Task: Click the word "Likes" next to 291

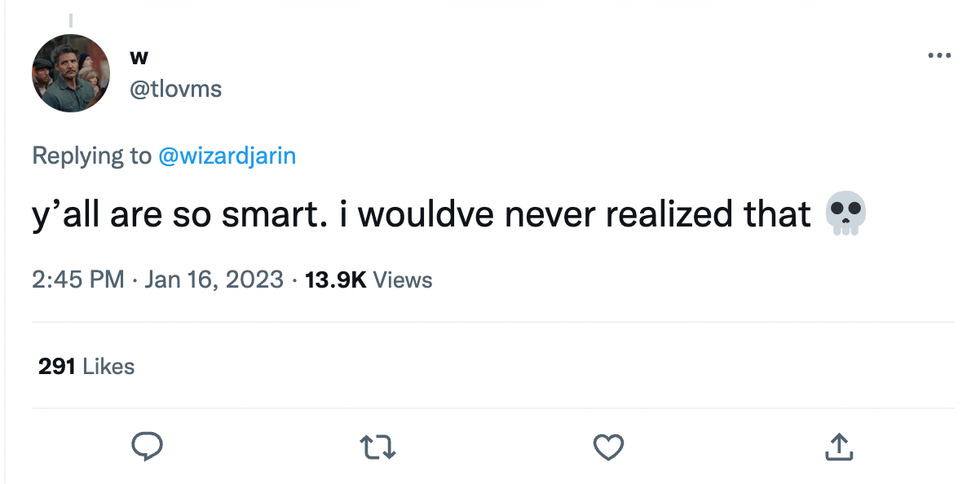Action: (x=108, y=366)
